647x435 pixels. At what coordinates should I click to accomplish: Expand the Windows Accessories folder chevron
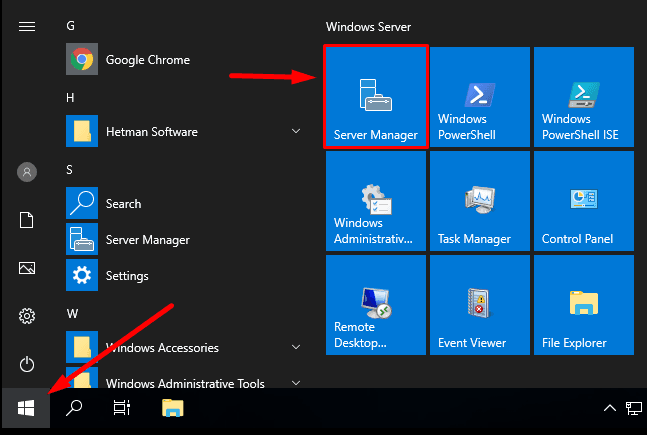point(296,347)
